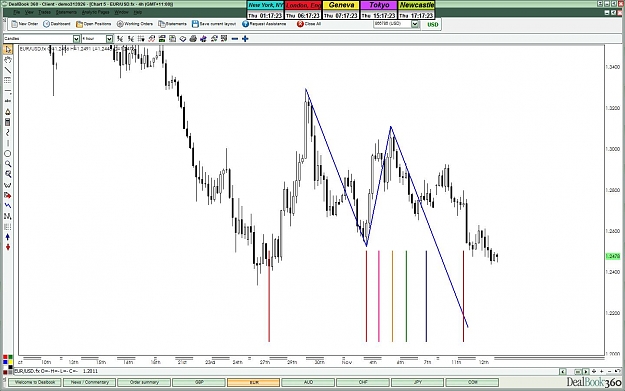
Task: Save current layout
Action: pyautogui.click(x=214, y=24)
